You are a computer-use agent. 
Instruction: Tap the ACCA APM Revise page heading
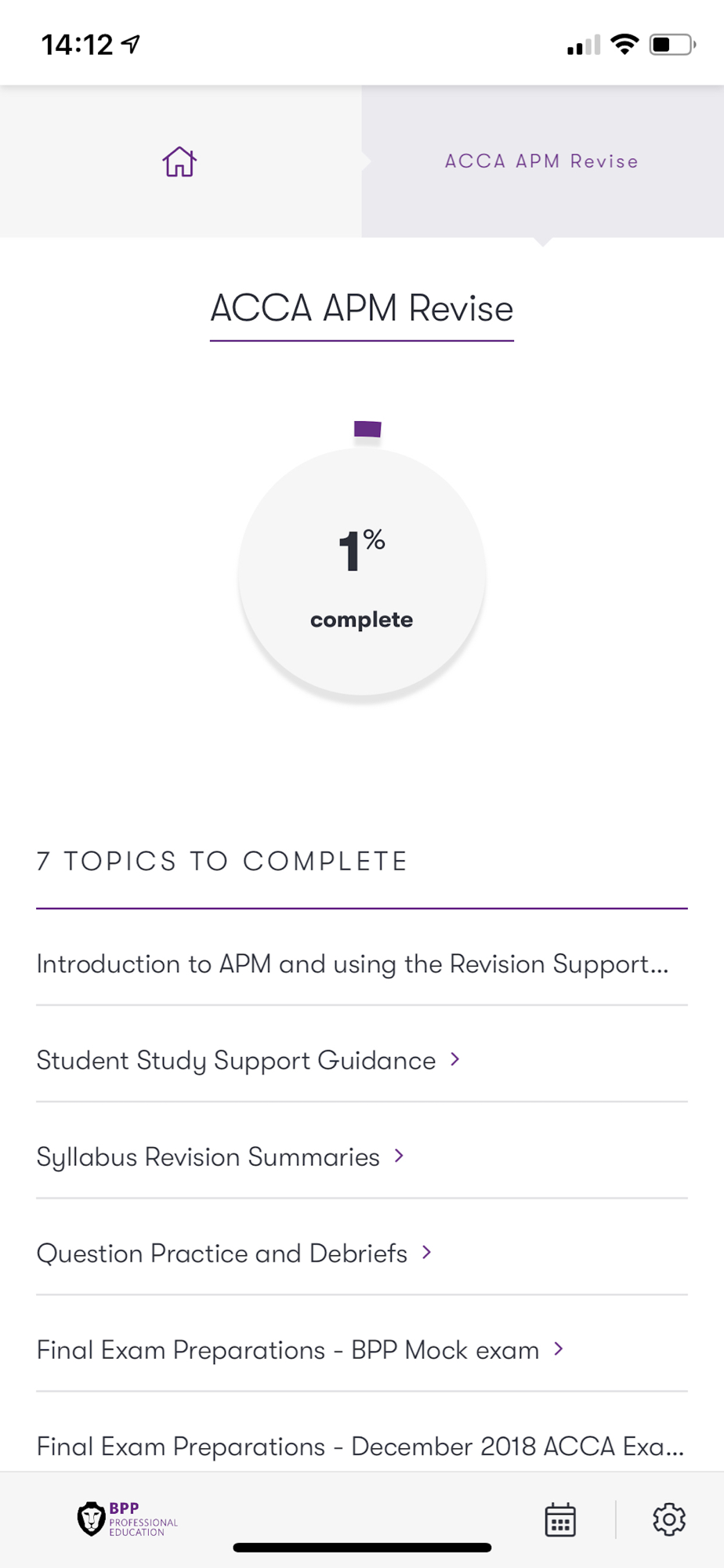(362, 308)
